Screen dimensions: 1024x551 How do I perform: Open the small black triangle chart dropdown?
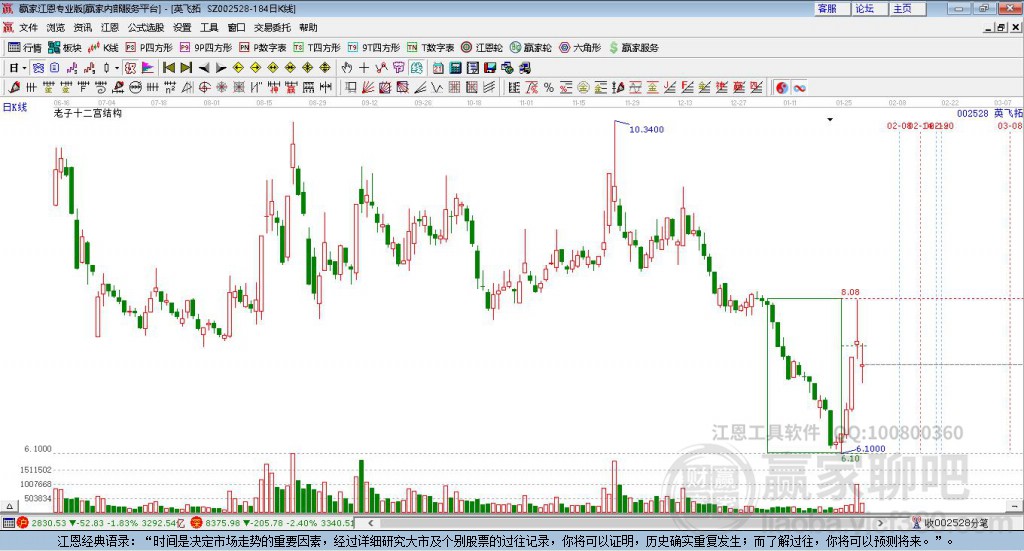(829, 119)
